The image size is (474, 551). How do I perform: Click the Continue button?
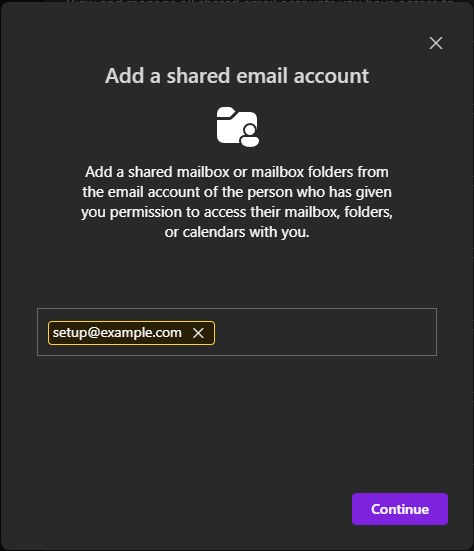pos(400,509)
